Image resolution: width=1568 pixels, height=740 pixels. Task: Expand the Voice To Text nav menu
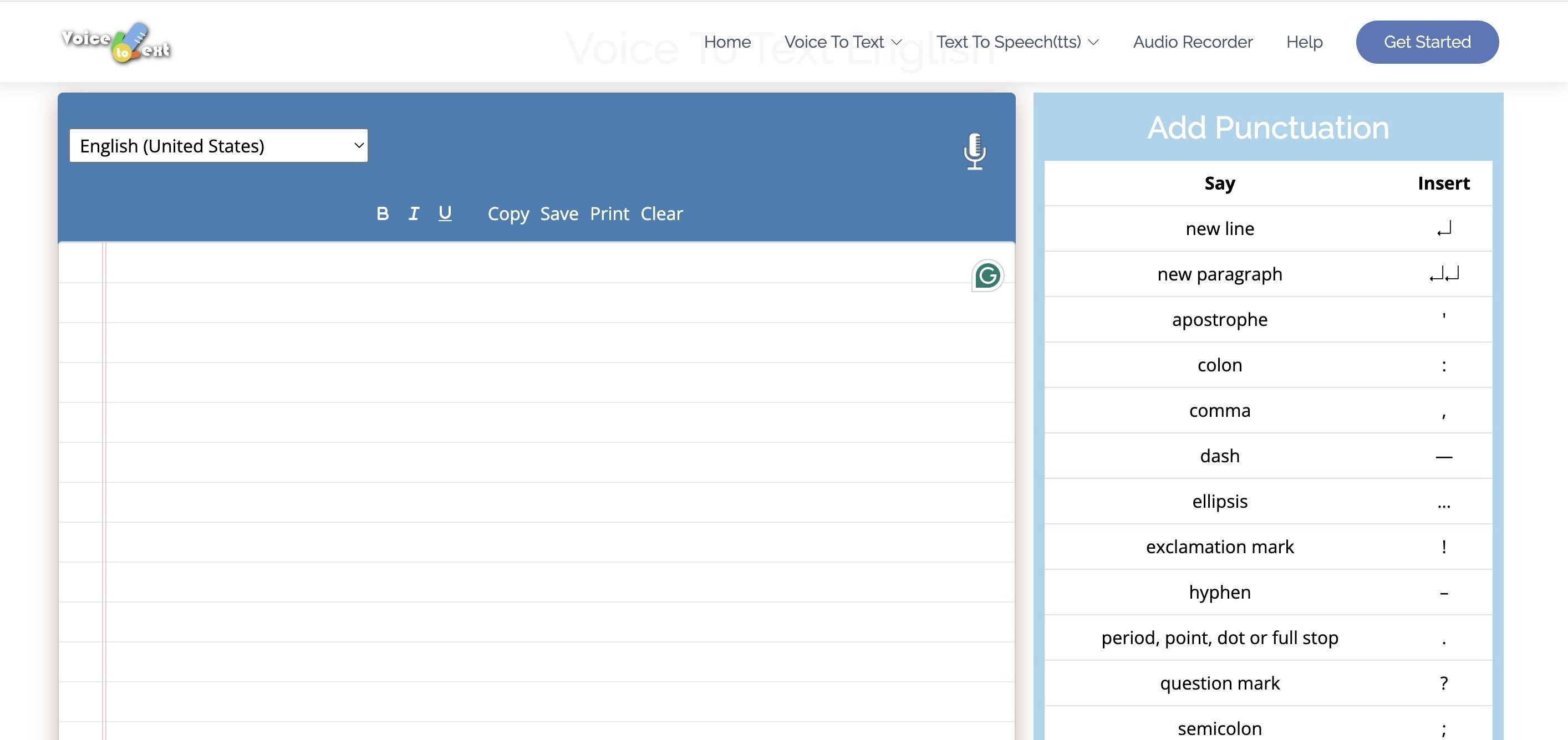[842, 42]
